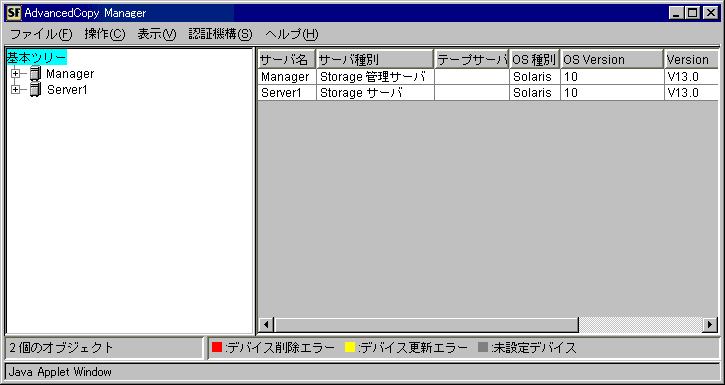Viewport: 725px width, 385px height.
Task: Open the ファイル(F) menu
Action: coord(41,34)
